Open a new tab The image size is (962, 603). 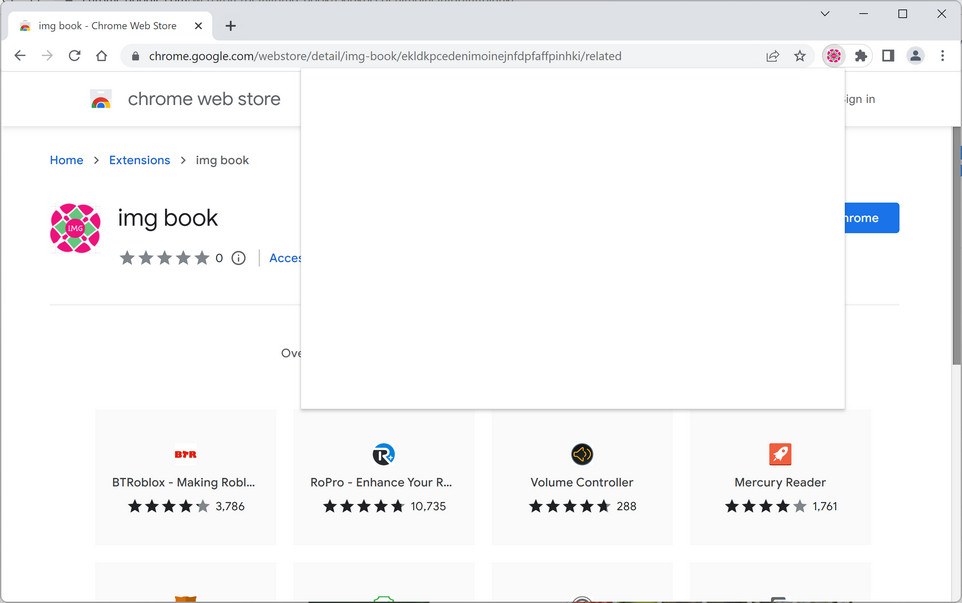coord(230,26)
